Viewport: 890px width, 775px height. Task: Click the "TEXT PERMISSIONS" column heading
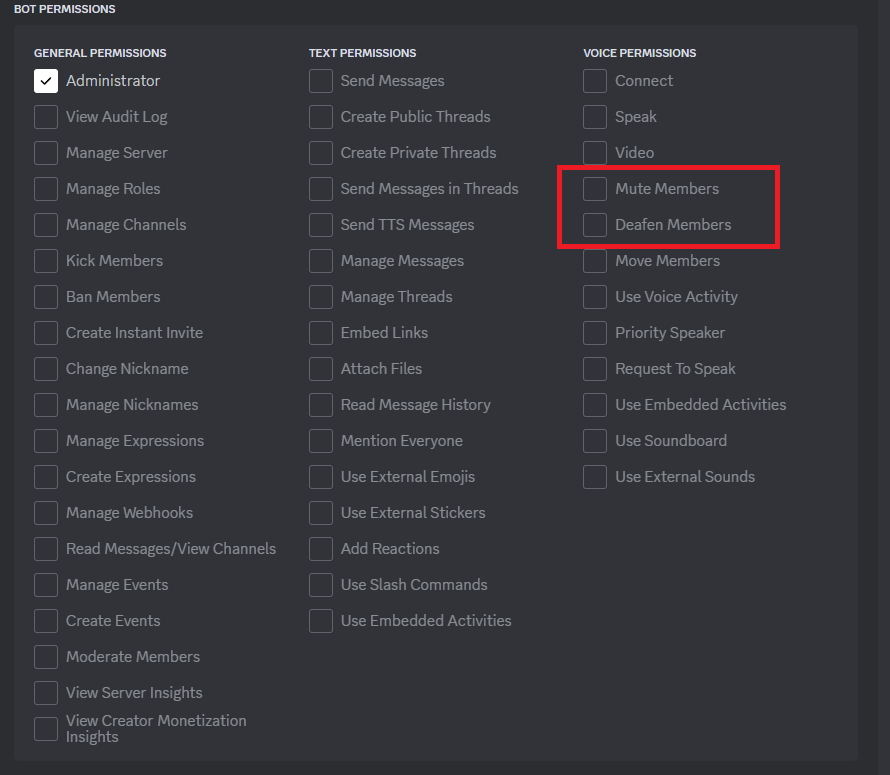pos(362,53)
